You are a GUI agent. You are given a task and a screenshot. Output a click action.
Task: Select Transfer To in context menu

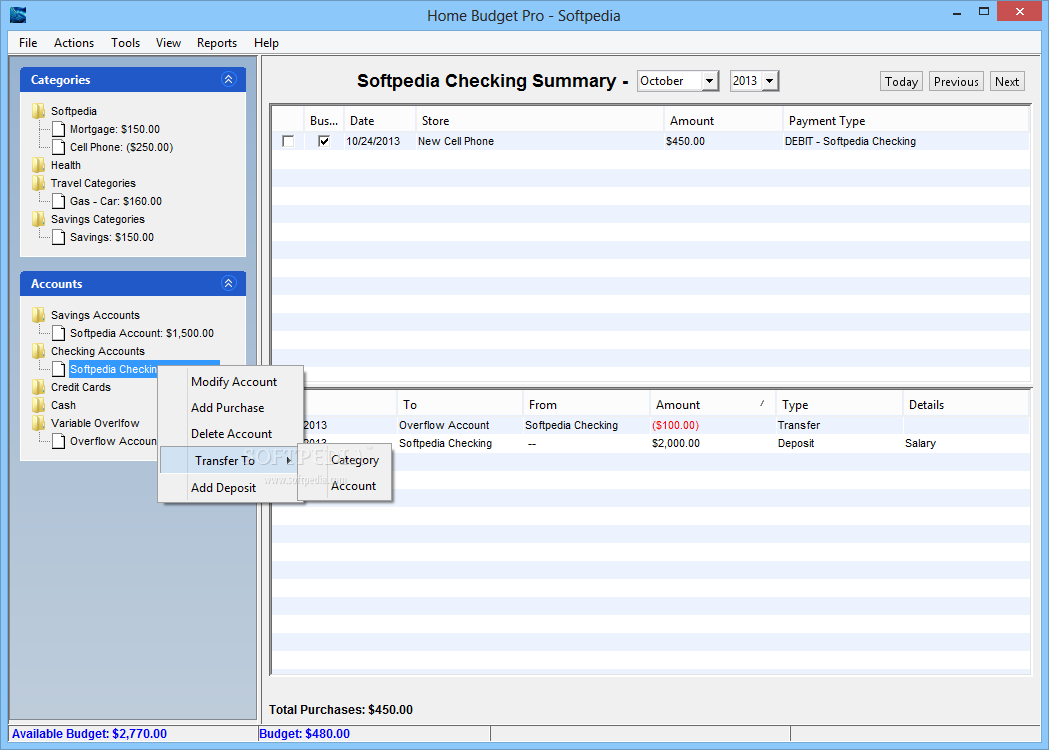pyautogui.click(x=231, y=460)
